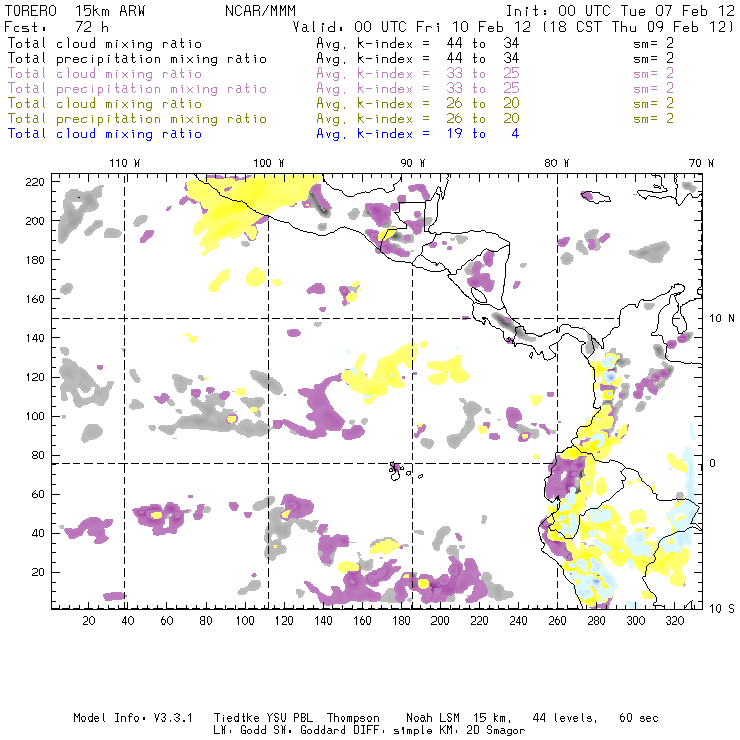Image resolution: width=740 pixels, height=740 pixels.
Task: Click the '160' tick label on vertical axis
Action: coord(35,299)
